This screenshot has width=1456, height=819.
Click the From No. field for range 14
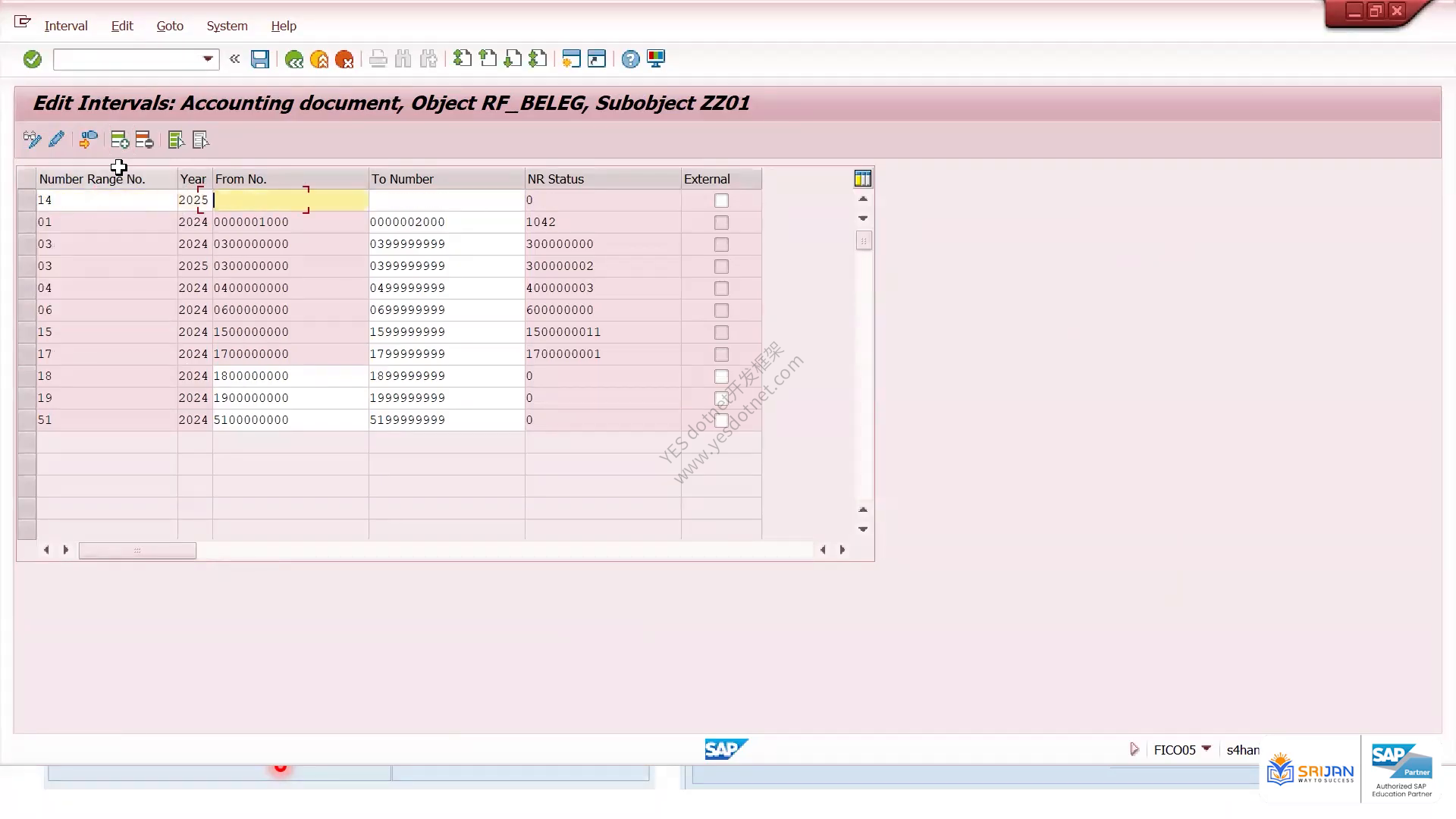290,200
